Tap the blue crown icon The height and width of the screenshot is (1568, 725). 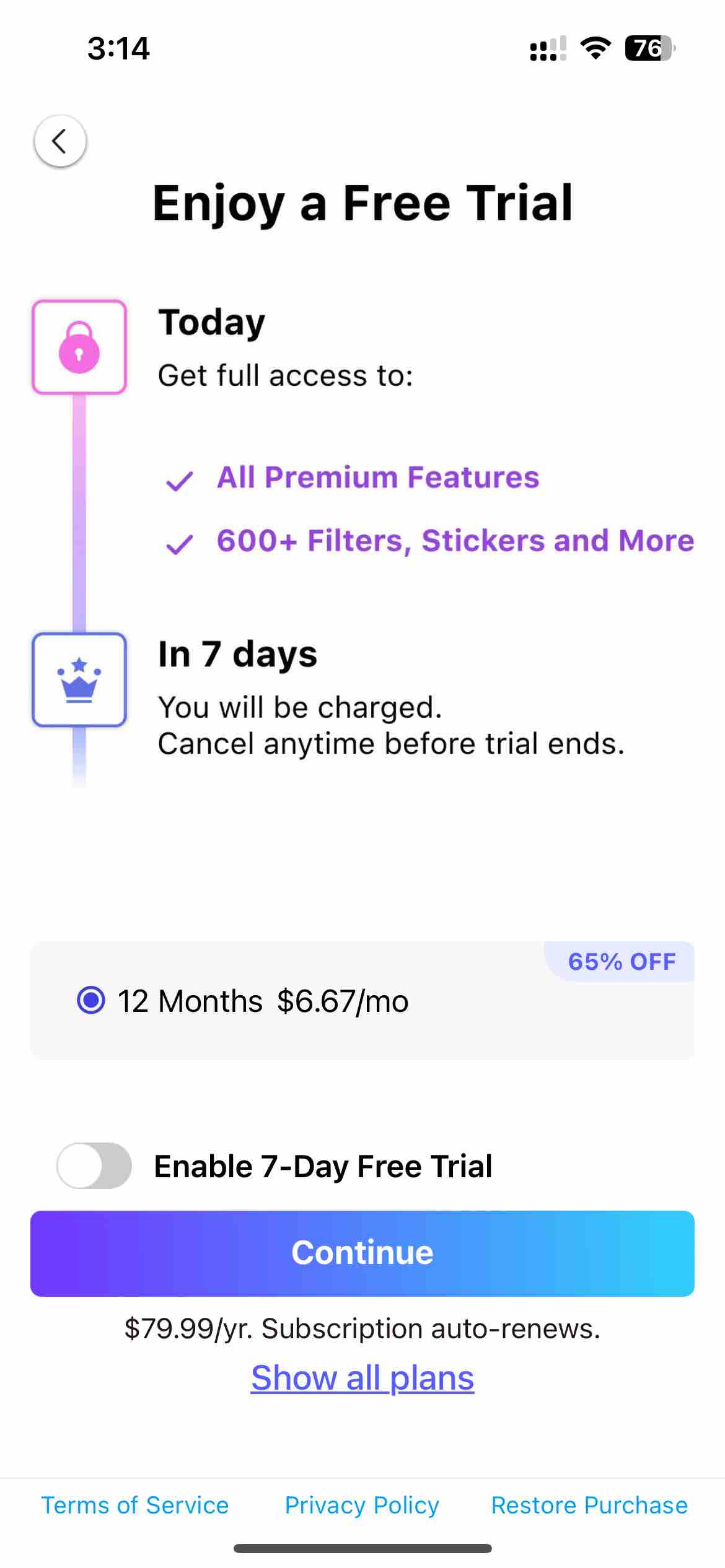point(79,679)
